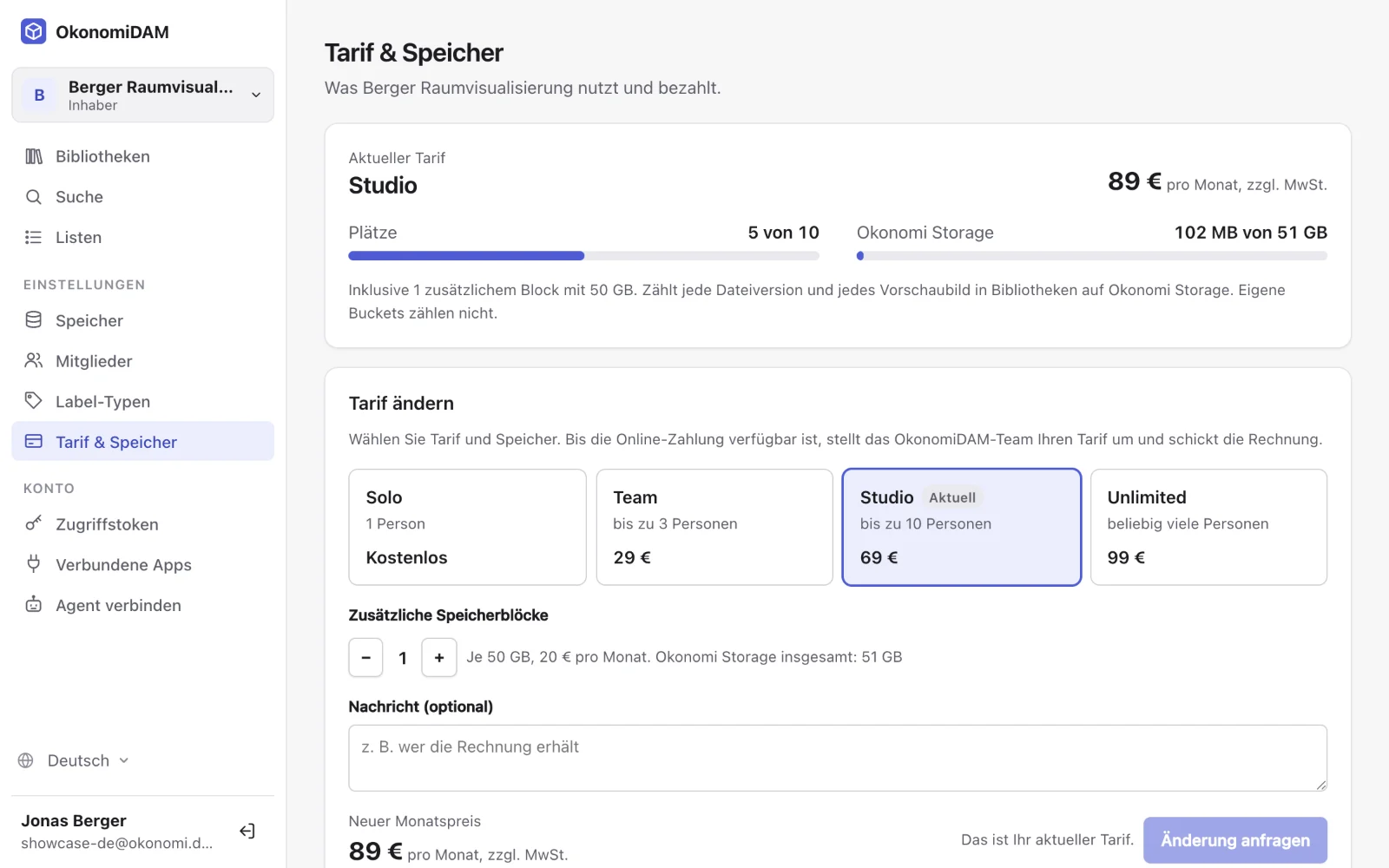Select the Studio plan card
This screenshot has width=1389, height=868.
pos(961,527)
